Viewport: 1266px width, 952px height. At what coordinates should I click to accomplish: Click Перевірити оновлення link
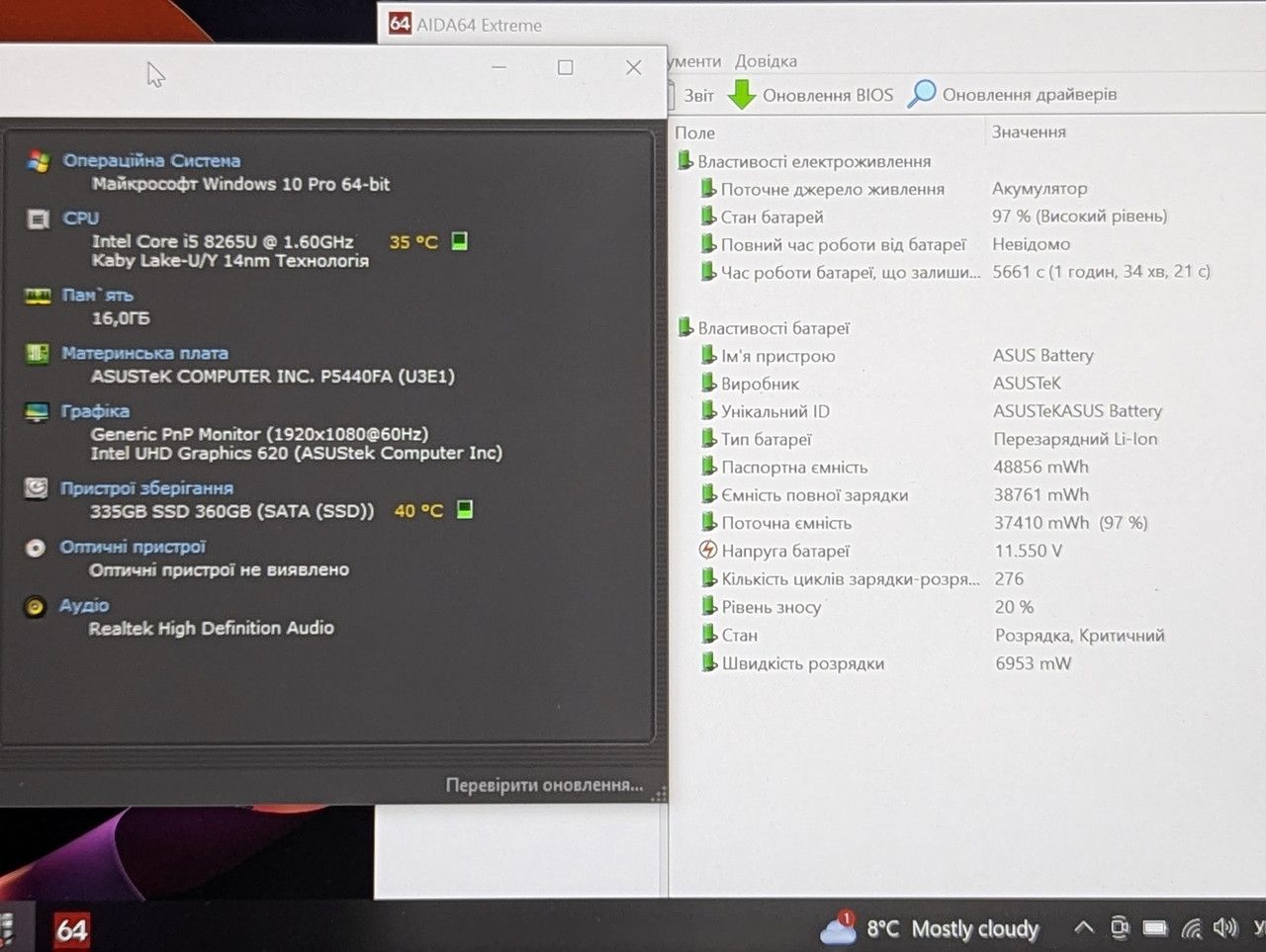click(x=544, y=785)
